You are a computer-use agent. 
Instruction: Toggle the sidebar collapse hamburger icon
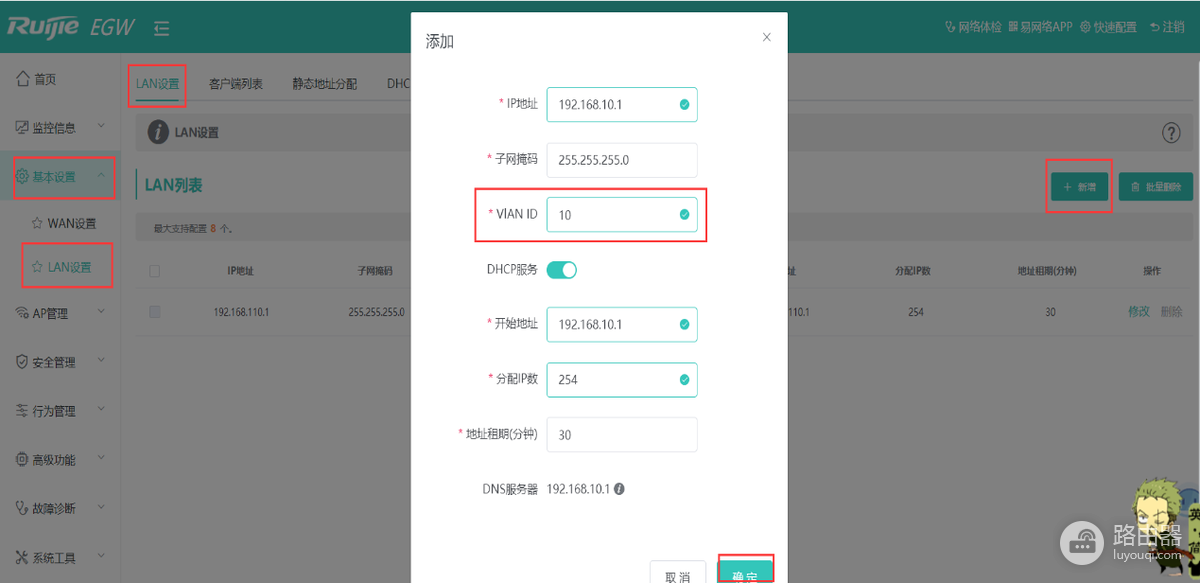click(162, 27)
